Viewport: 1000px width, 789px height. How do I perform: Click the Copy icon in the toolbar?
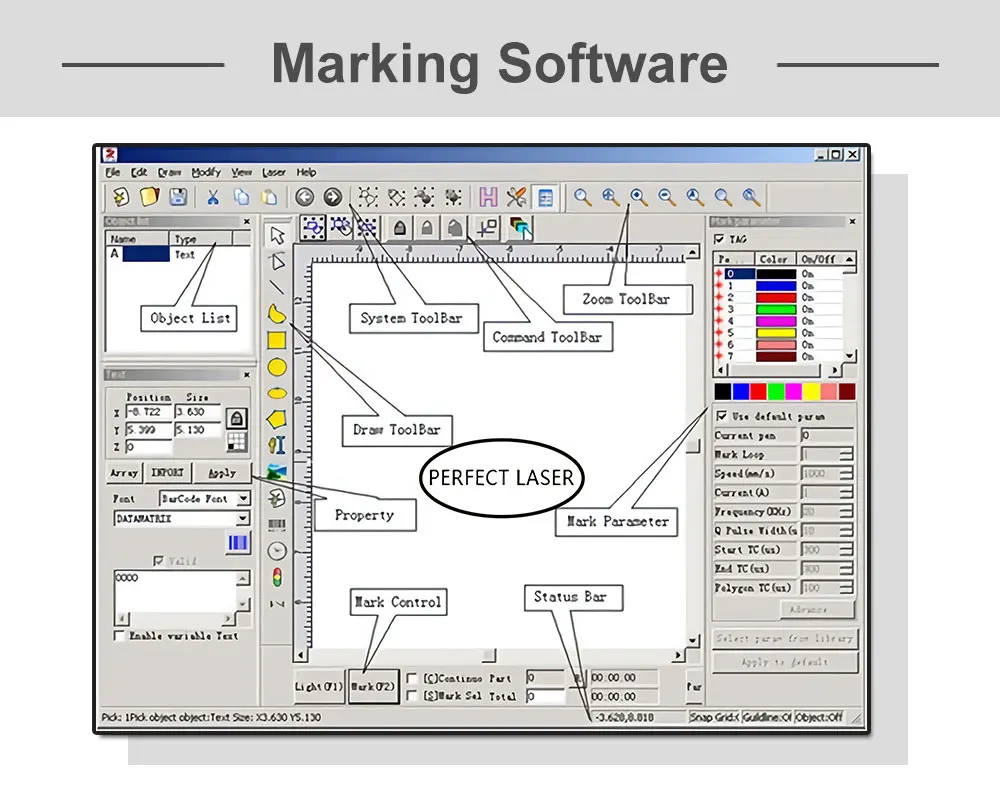click(241, 197)
